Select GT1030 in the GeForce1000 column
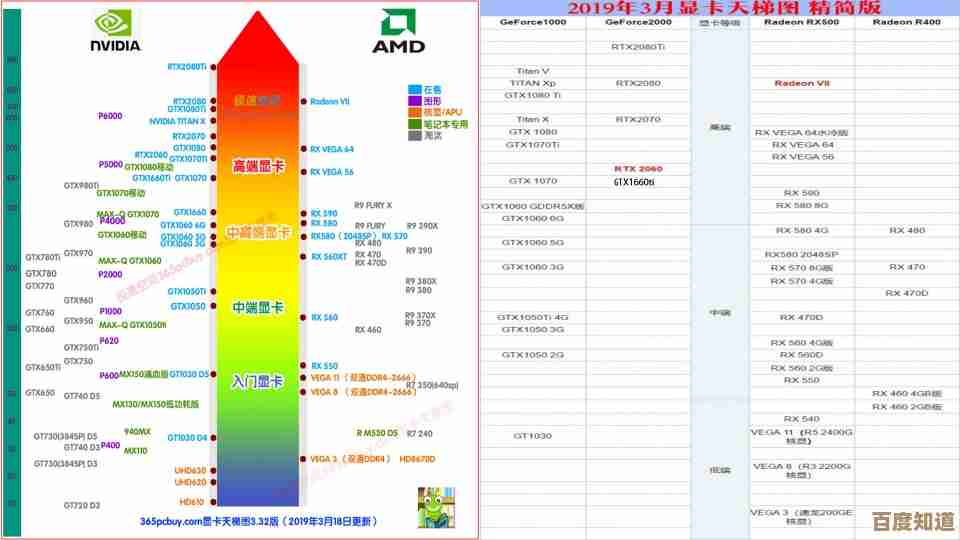Viewport: 960px width, 540px height. click(x=533, y=436)
